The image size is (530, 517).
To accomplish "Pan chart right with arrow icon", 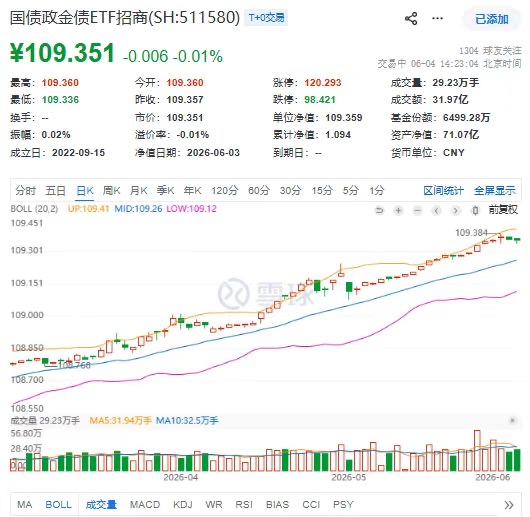I will pyautogui.click(x=455, y=211).
